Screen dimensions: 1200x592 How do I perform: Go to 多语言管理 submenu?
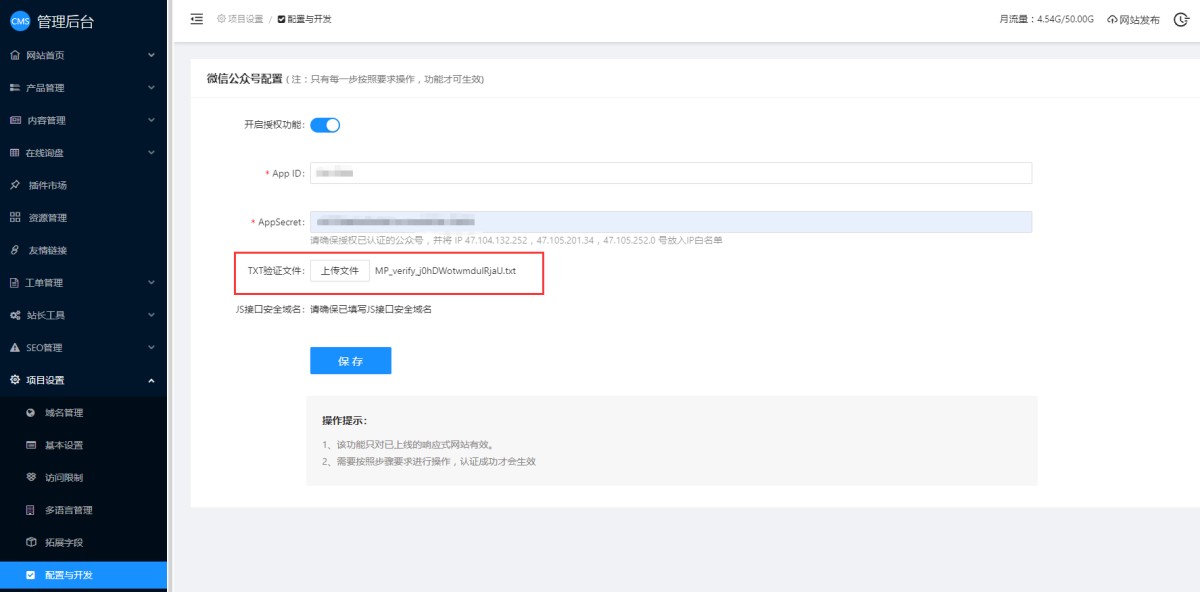(x=83, y=510)
